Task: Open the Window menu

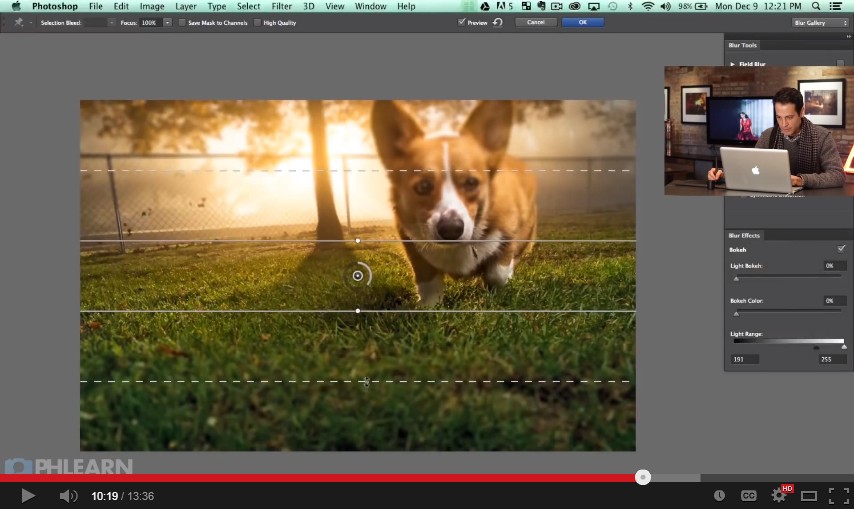Action: (370, 6)
